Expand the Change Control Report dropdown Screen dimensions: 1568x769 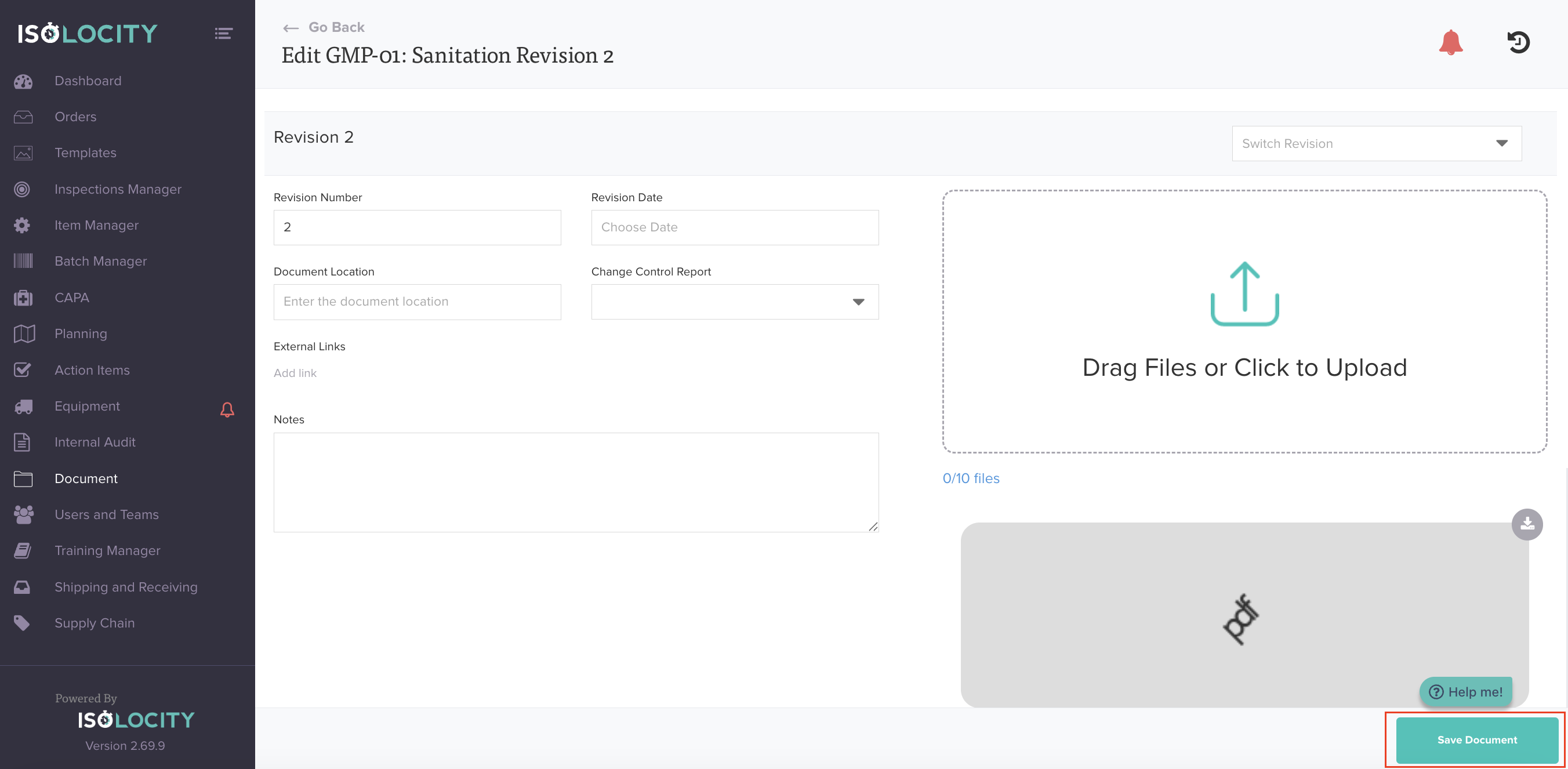coord(734,302)
